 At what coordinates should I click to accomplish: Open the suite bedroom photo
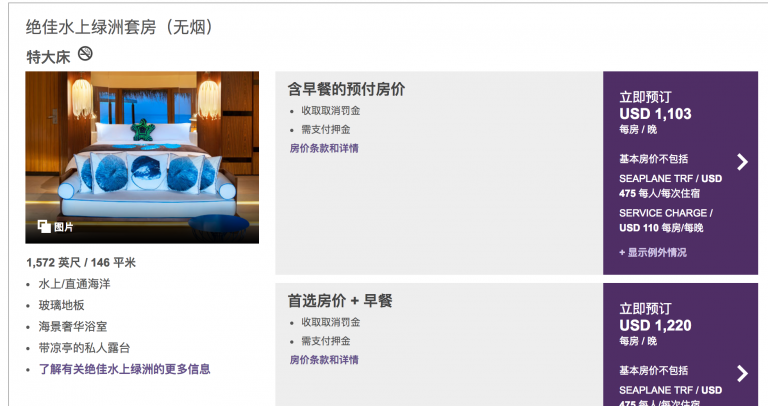pyautogui.click(x=142, y=157)
